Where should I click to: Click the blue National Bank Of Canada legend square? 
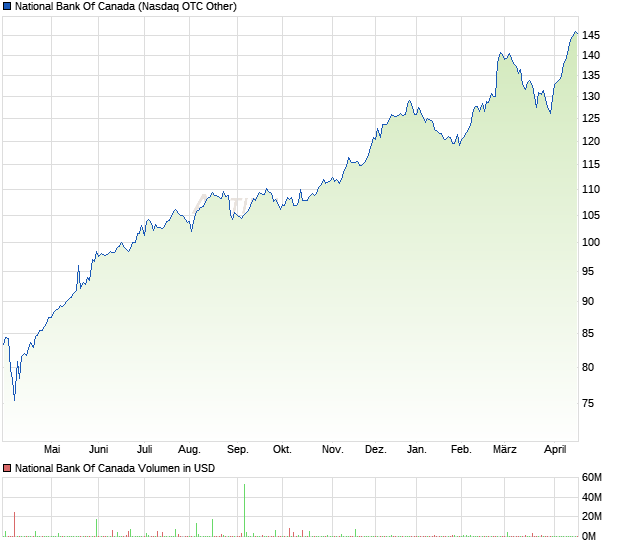(7, 6)
